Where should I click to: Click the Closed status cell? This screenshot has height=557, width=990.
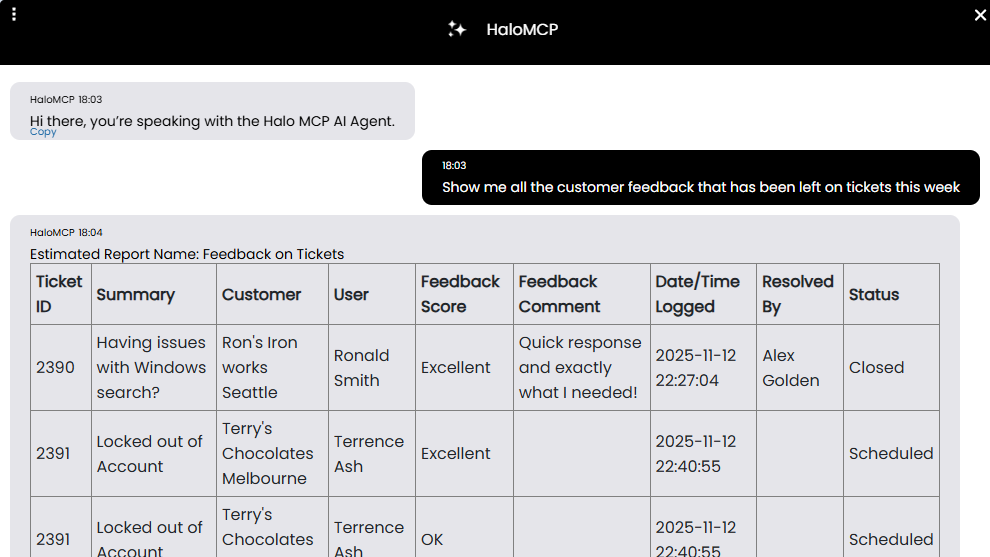tap(877, 367)
